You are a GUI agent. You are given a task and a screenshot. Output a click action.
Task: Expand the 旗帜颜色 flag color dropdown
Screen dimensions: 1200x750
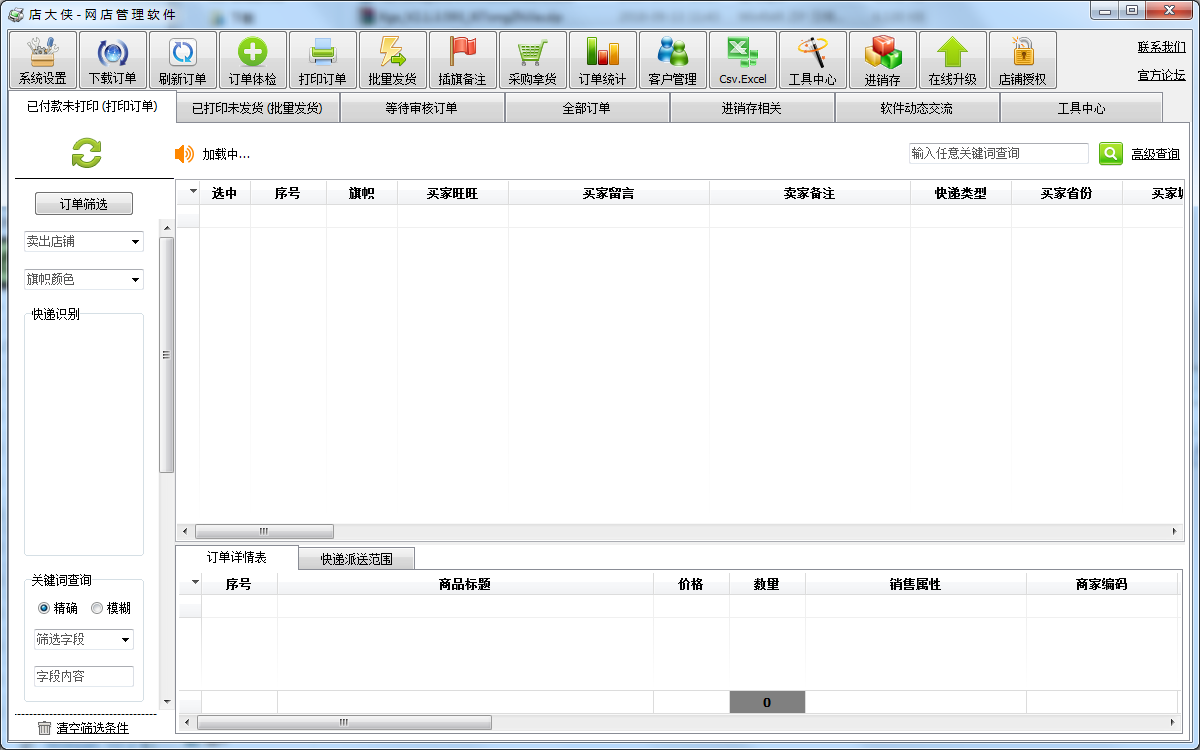83,279
